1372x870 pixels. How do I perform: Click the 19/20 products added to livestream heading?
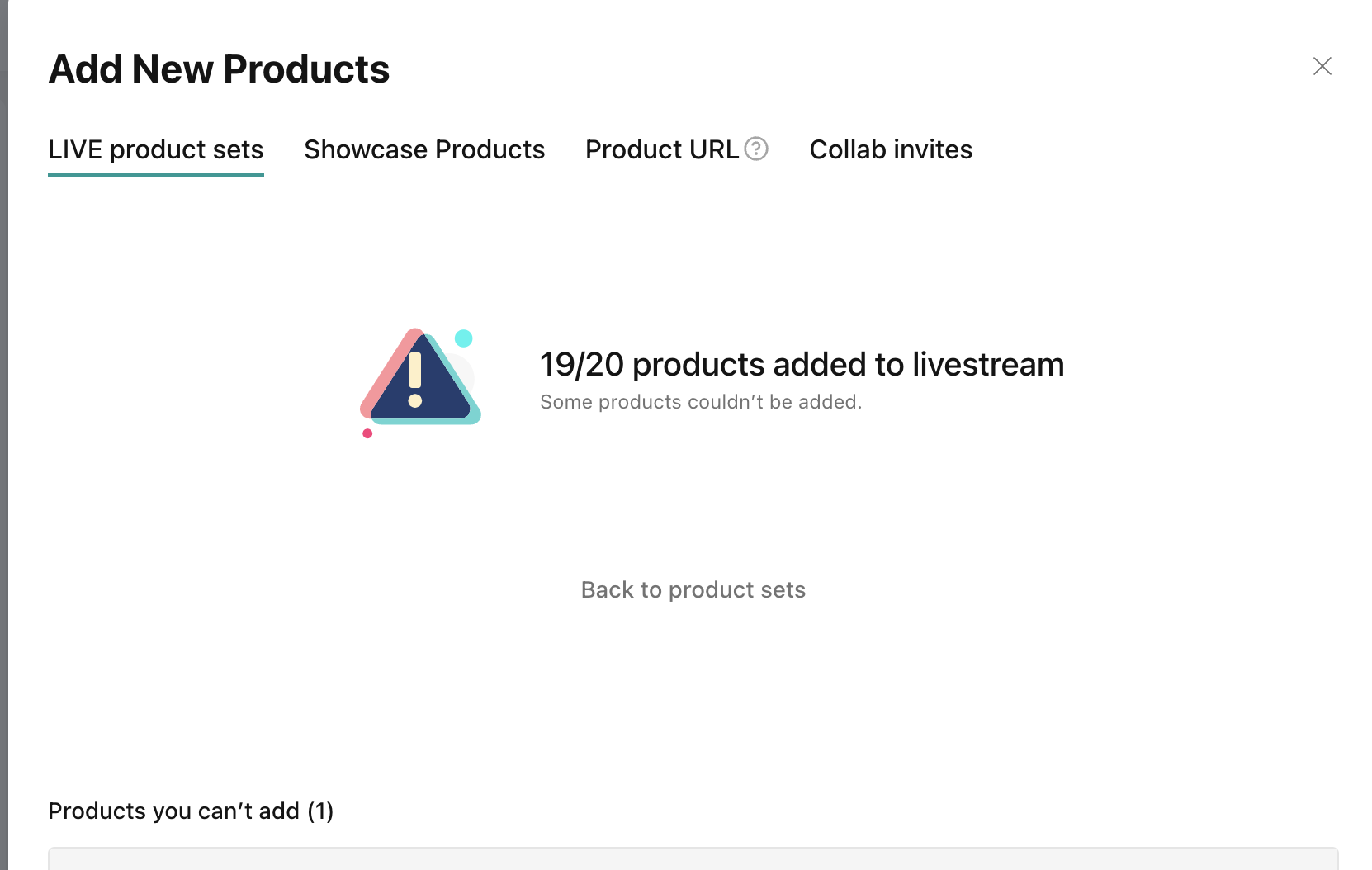(801, 364)
